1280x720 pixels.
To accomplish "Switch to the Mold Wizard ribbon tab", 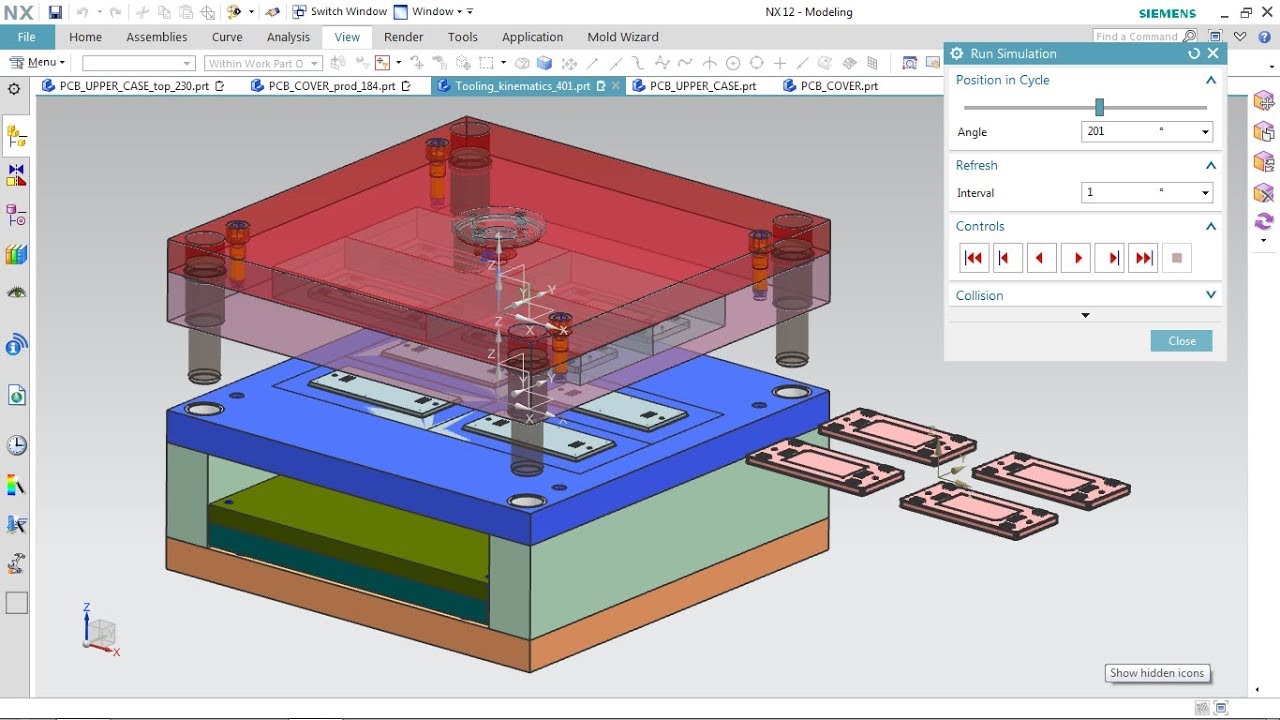I will [622, 37].
